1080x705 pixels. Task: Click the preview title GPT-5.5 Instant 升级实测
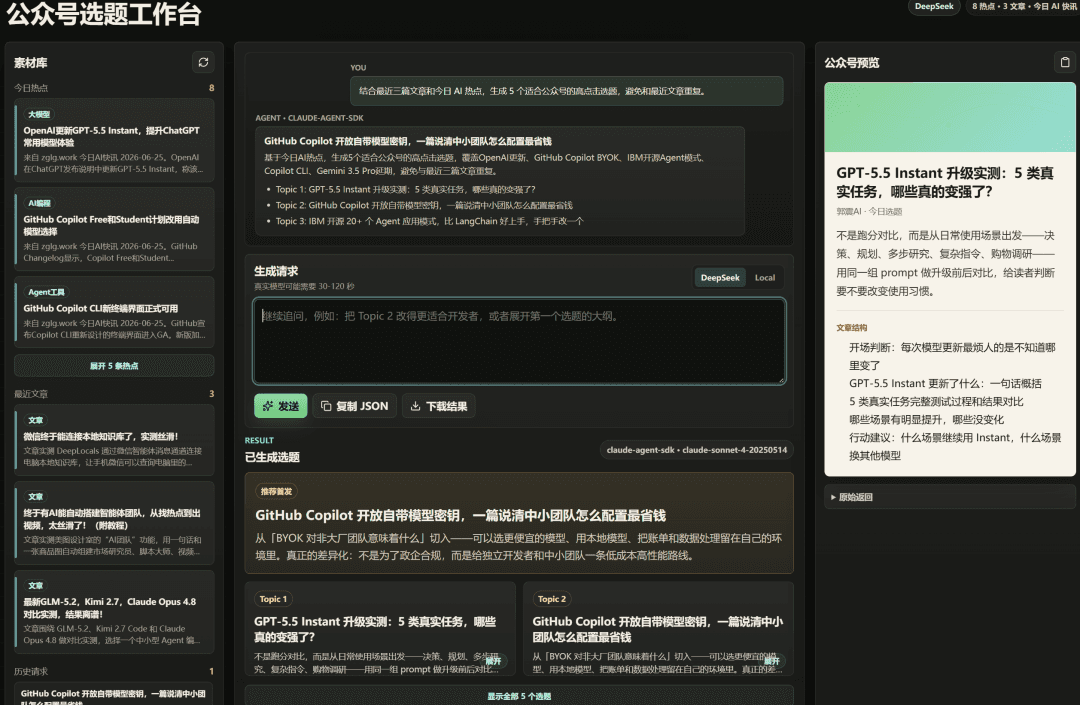pyautogui.click(x=945, y=182)
